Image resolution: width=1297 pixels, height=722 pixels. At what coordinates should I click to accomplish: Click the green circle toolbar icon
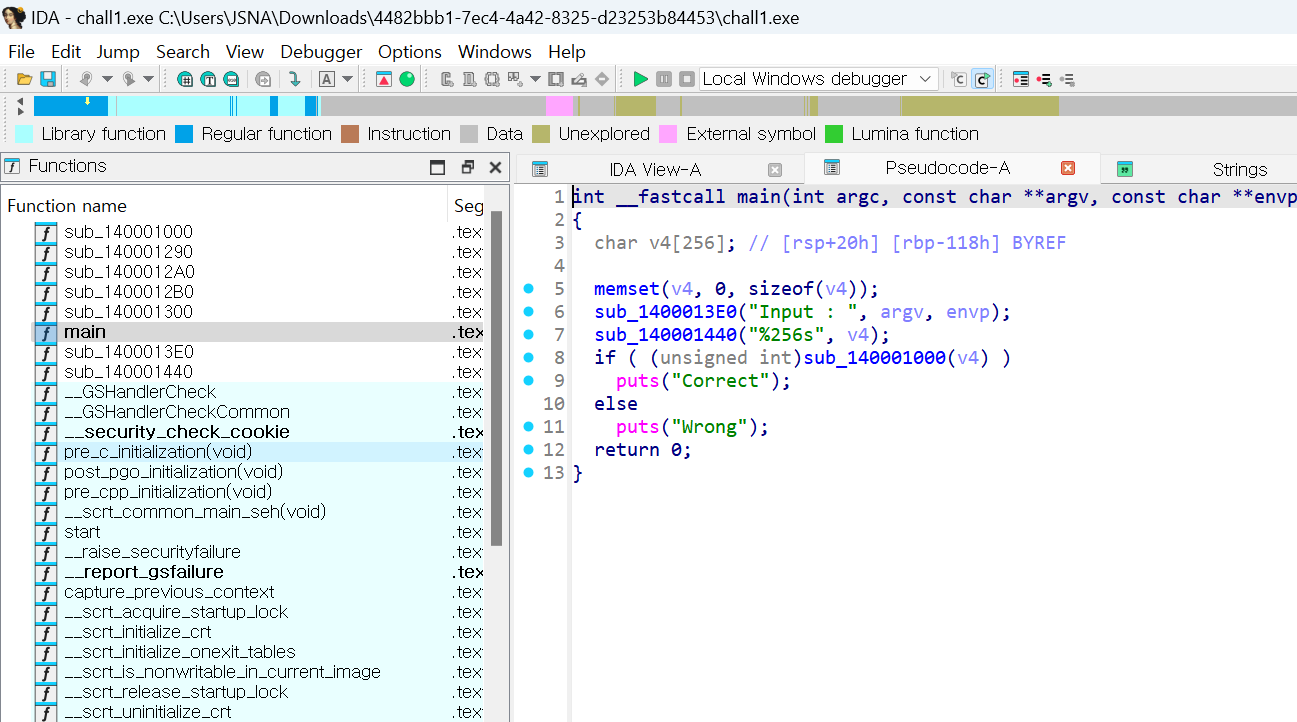click(407, 79)
